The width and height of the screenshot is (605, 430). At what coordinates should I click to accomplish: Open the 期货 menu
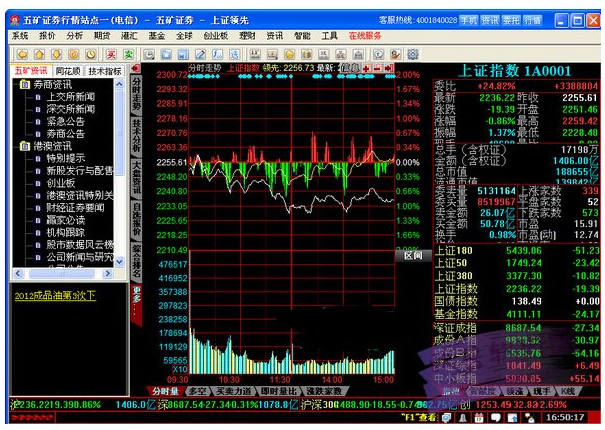click(x=102, y=36)
